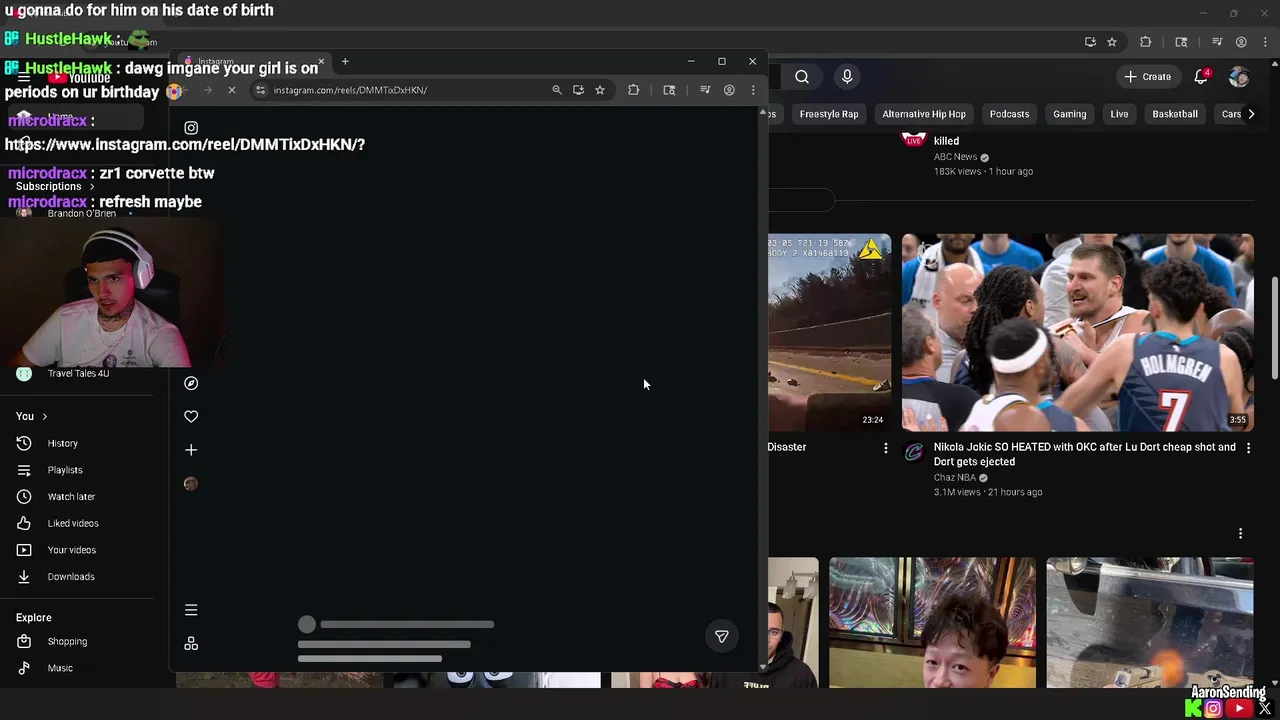Open Chaz NBA channel link

955,478
